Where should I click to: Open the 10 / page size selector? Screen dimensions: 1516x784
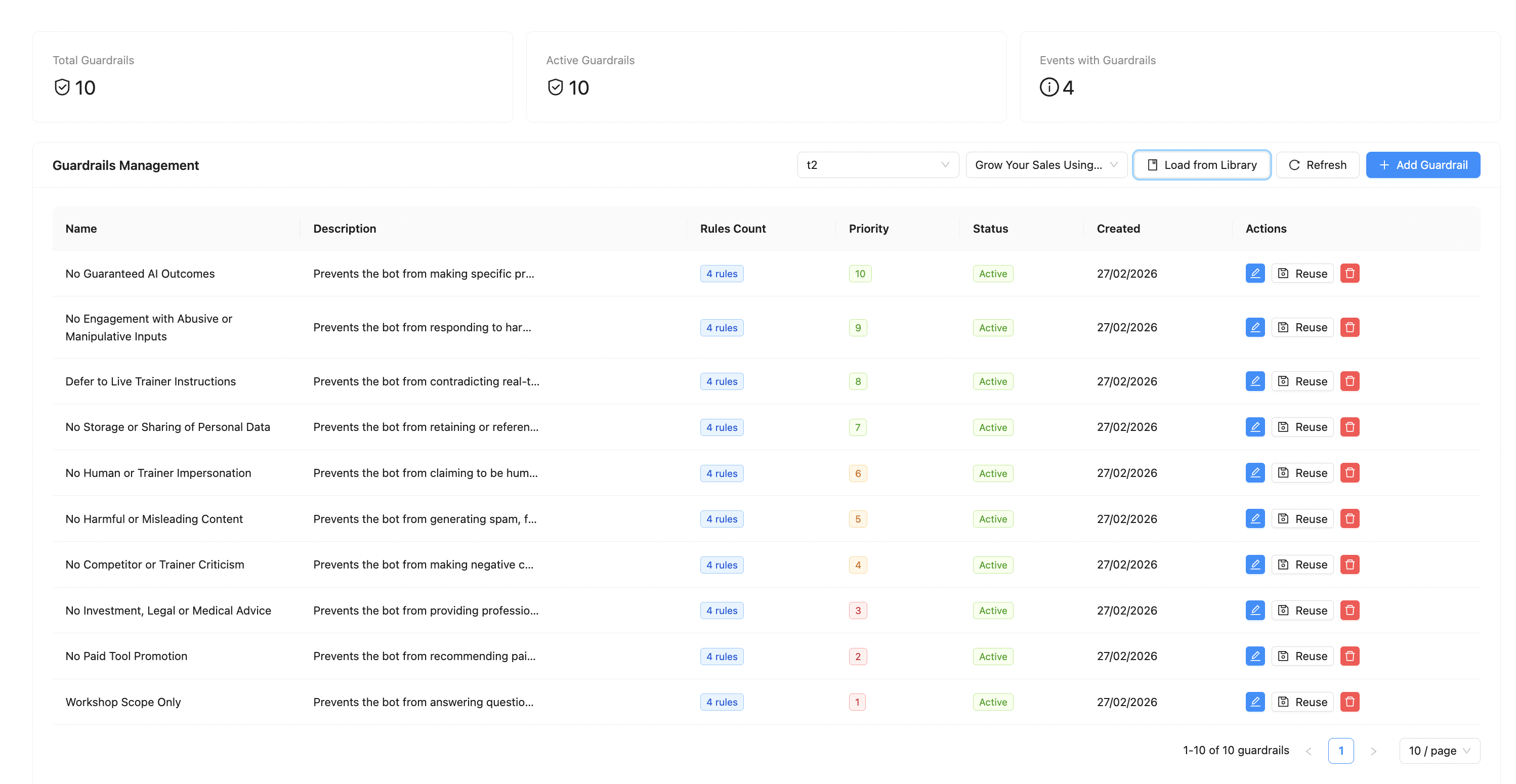tap(1439, 751)
